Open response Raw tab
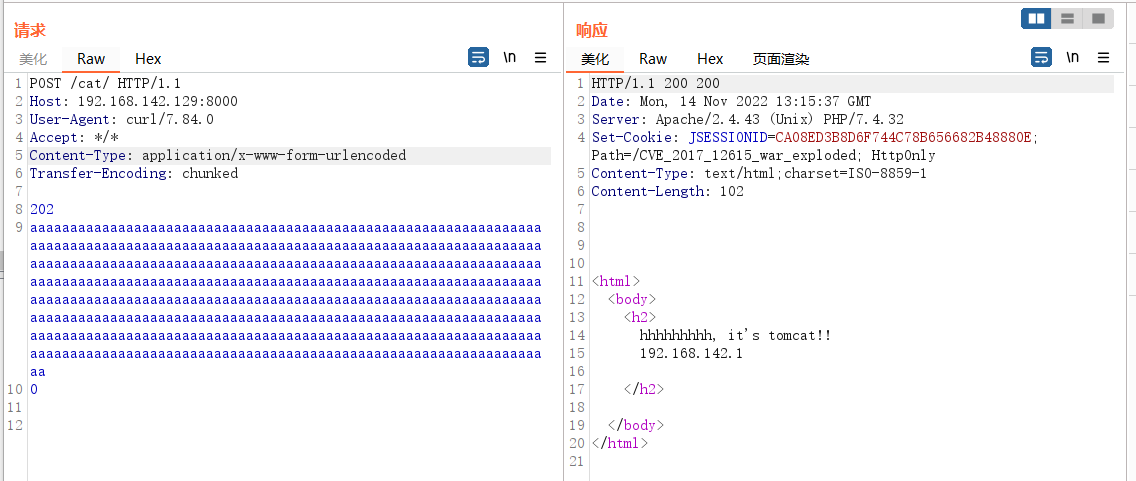Viewport: 1136px width, 481px height. click(x=653, y=59)
